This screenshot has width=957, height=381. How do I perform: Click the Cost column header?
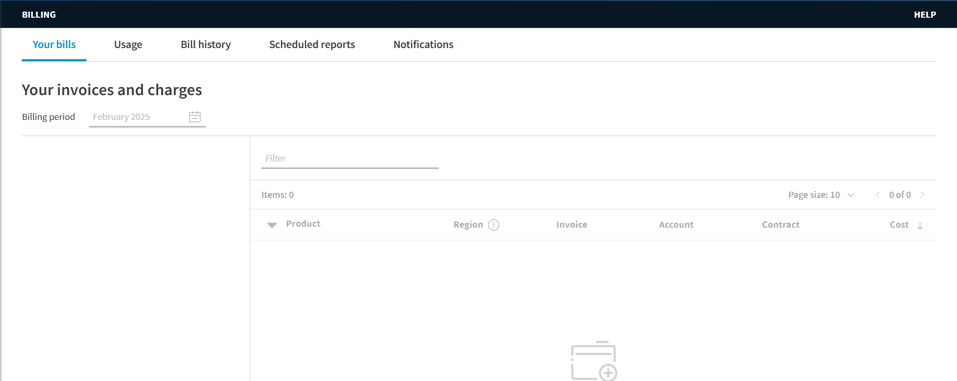pos(899,225)
